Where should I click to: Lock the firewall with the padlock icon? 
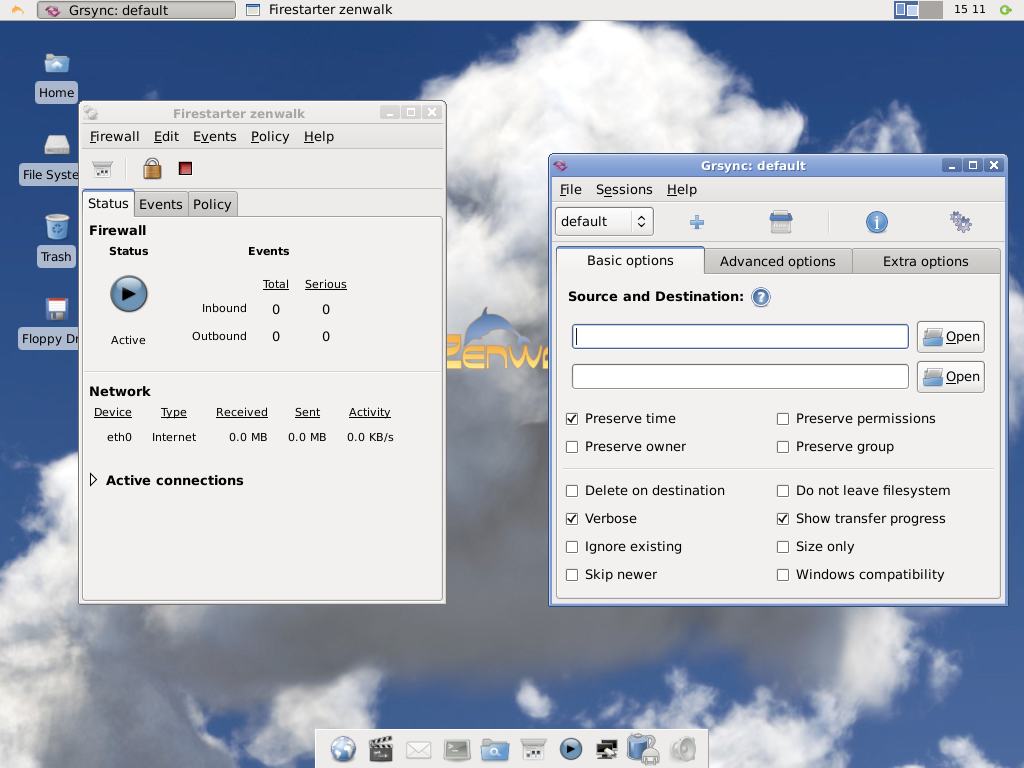point(152,168)
